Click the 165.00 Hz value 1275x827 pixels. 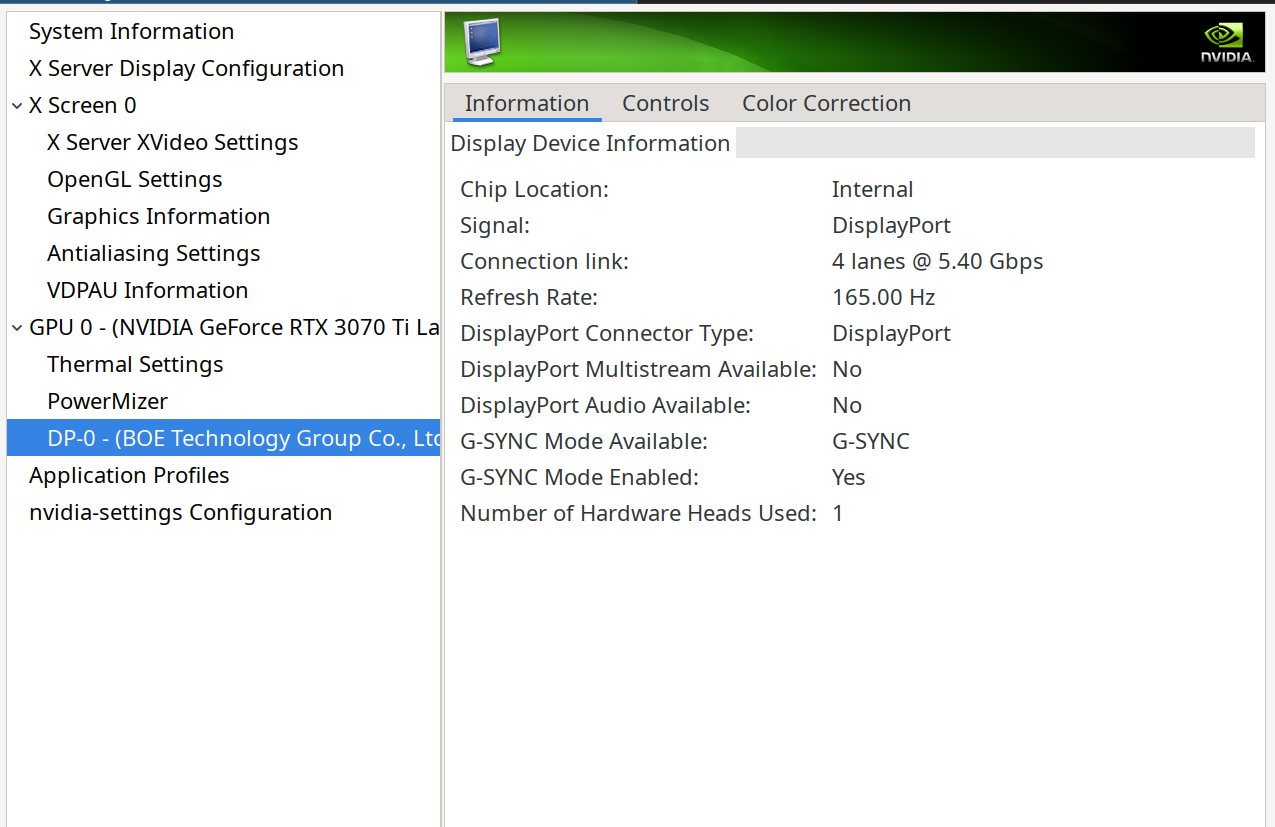[x=883, y=297]
